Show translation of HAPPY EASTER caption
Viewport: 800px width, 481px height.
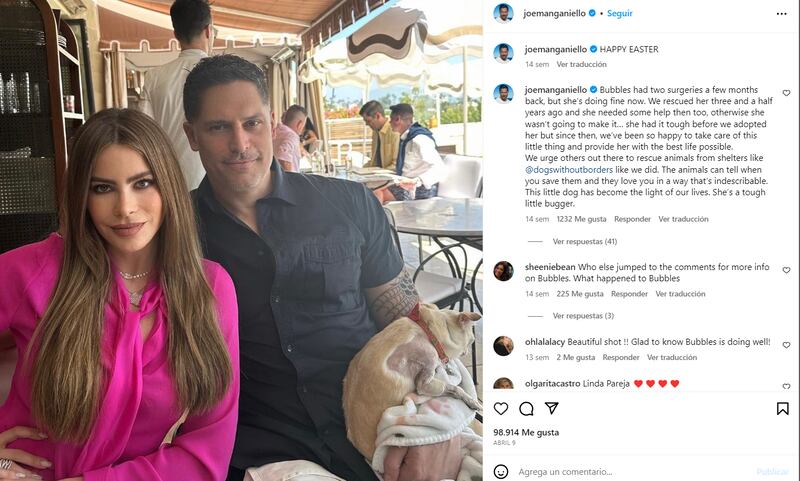point(581,64)
